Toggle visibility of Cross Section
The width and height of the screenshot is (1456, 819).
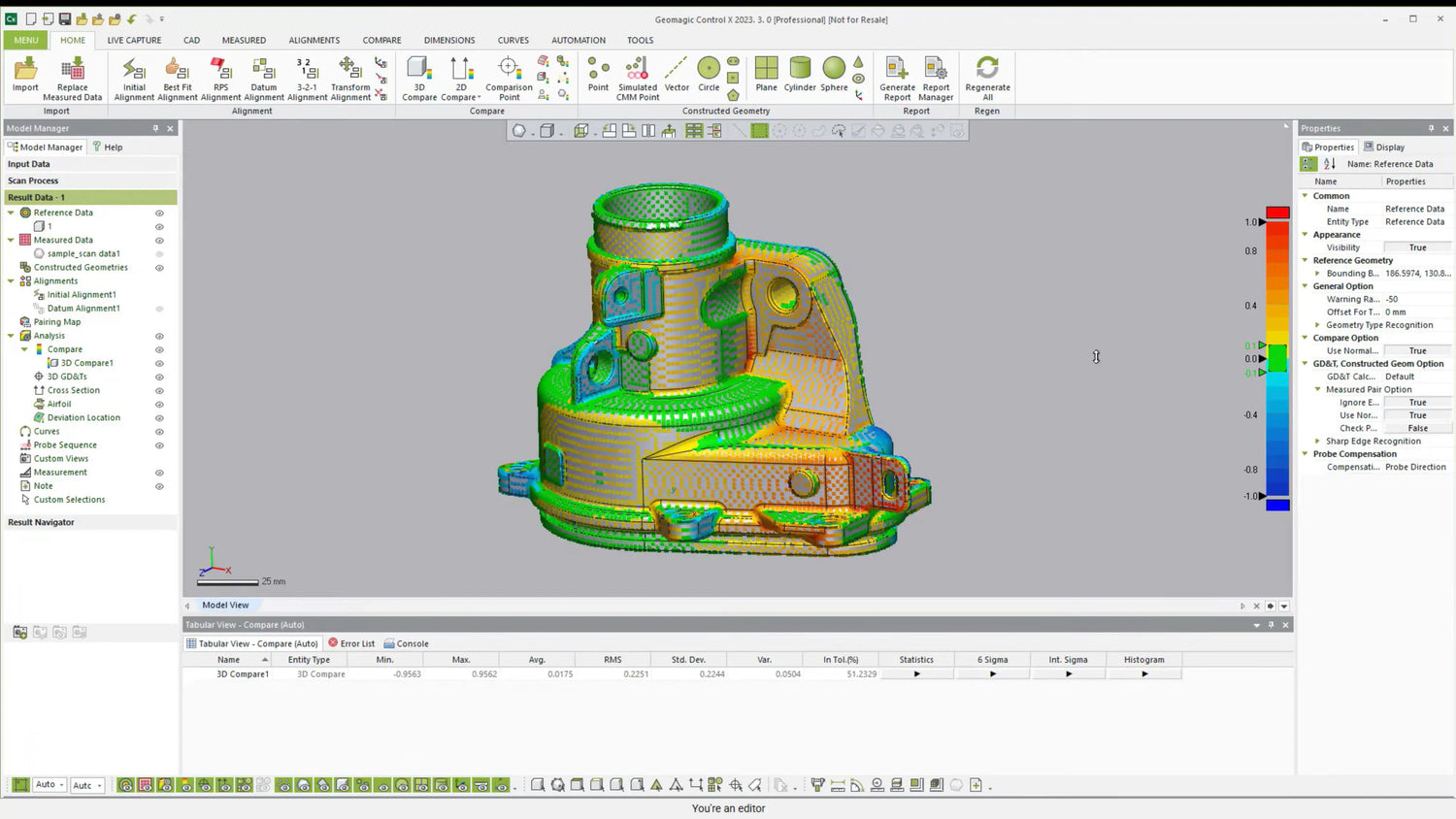(x=159, y=391)
